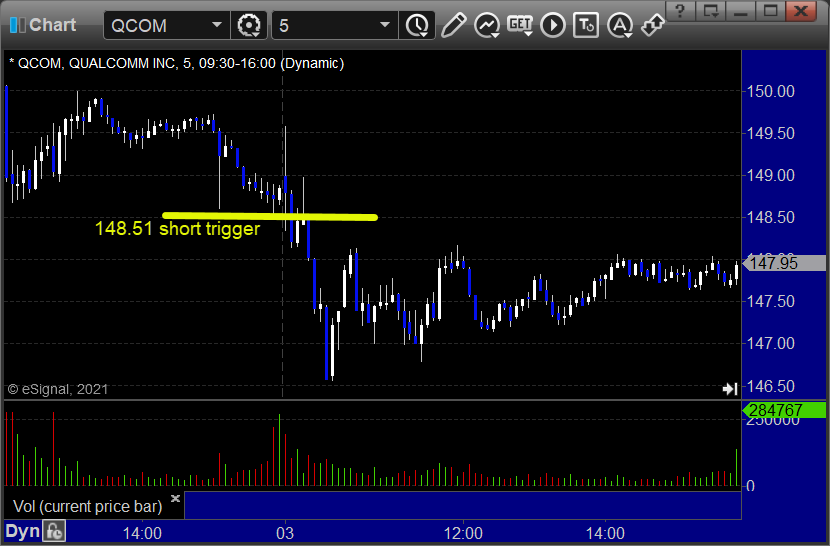
Task: Expand the interval 5 dropdown arrow
Action: click(x=385, y=25)
